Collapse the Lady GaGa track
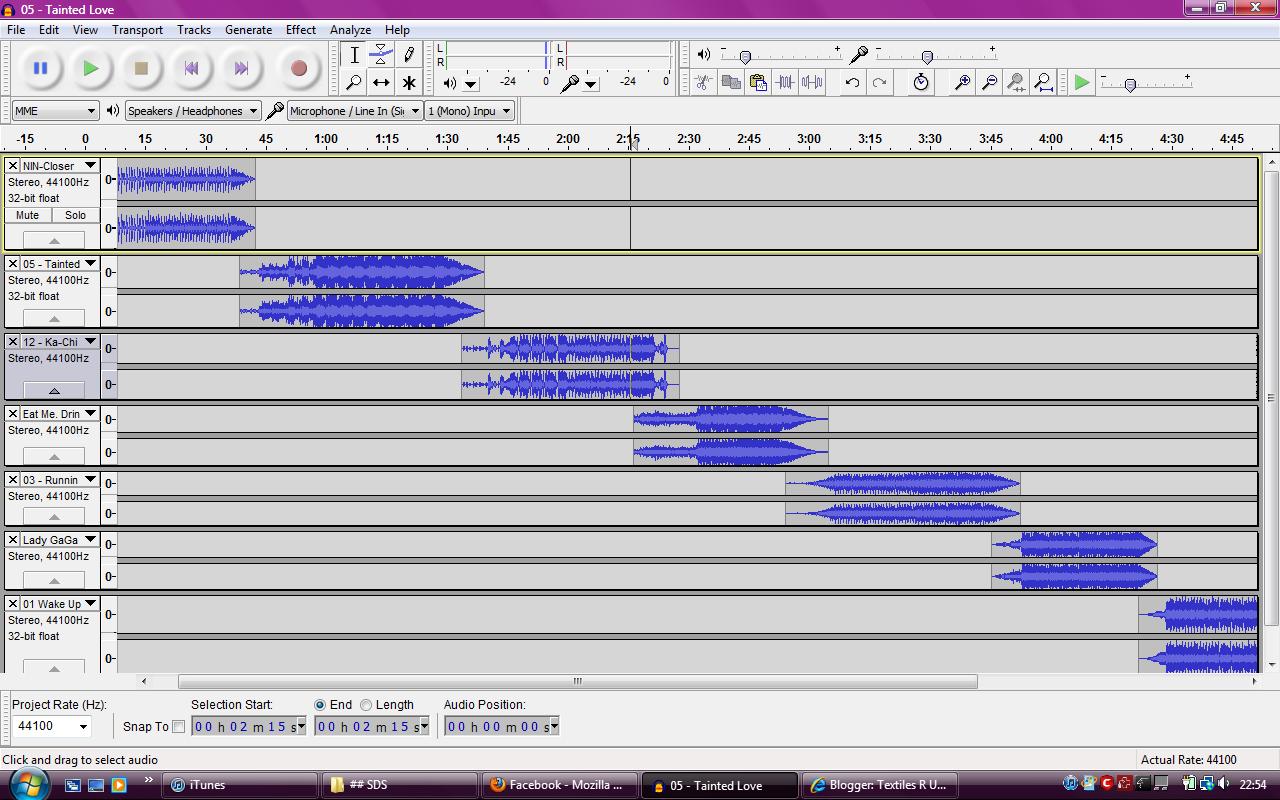This screenshot has height=800, width=1280. (x=53, y=580)
